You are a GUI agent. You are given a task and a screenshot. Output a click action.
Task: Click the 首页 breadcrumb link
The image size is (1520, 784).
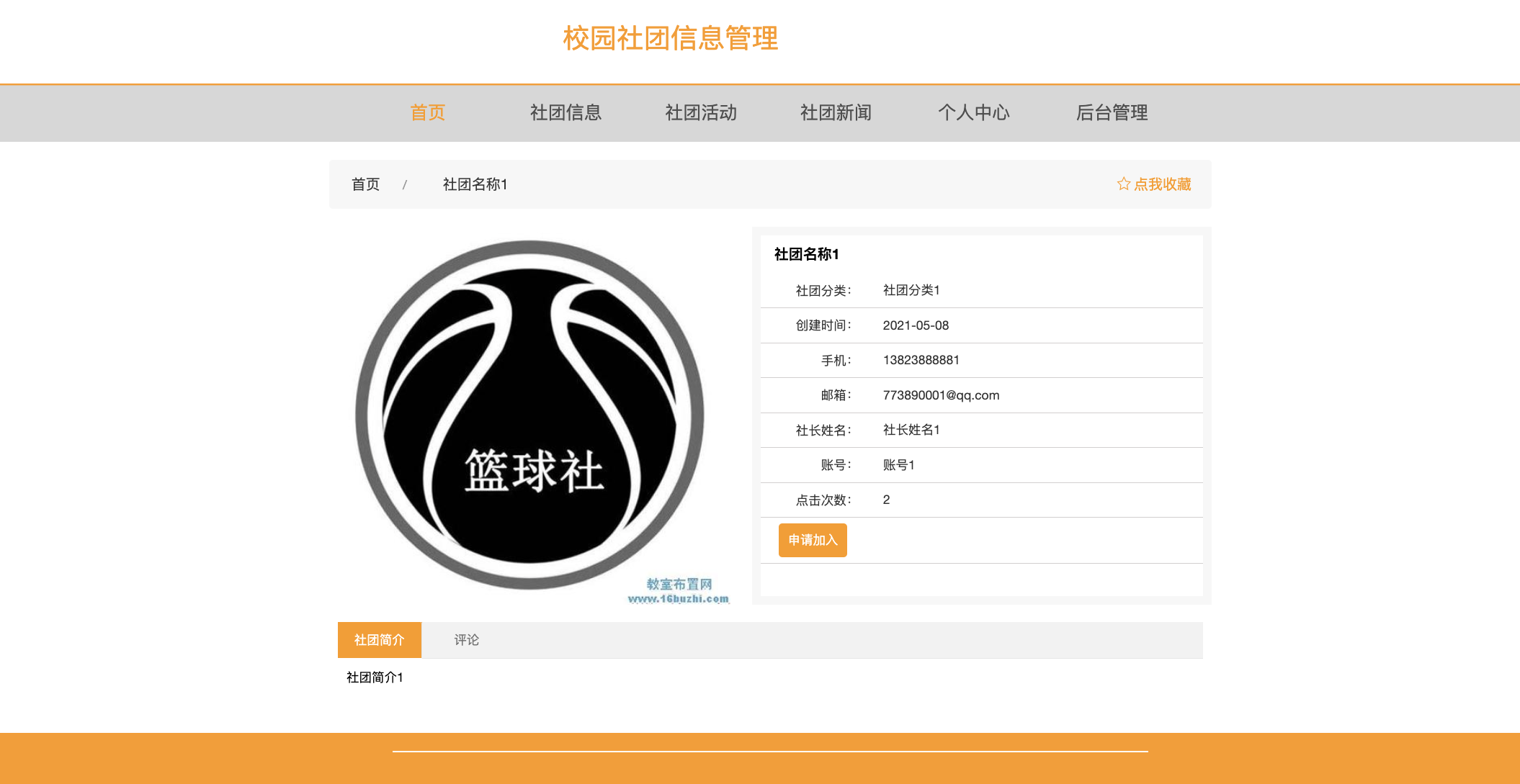coord(365,184)
